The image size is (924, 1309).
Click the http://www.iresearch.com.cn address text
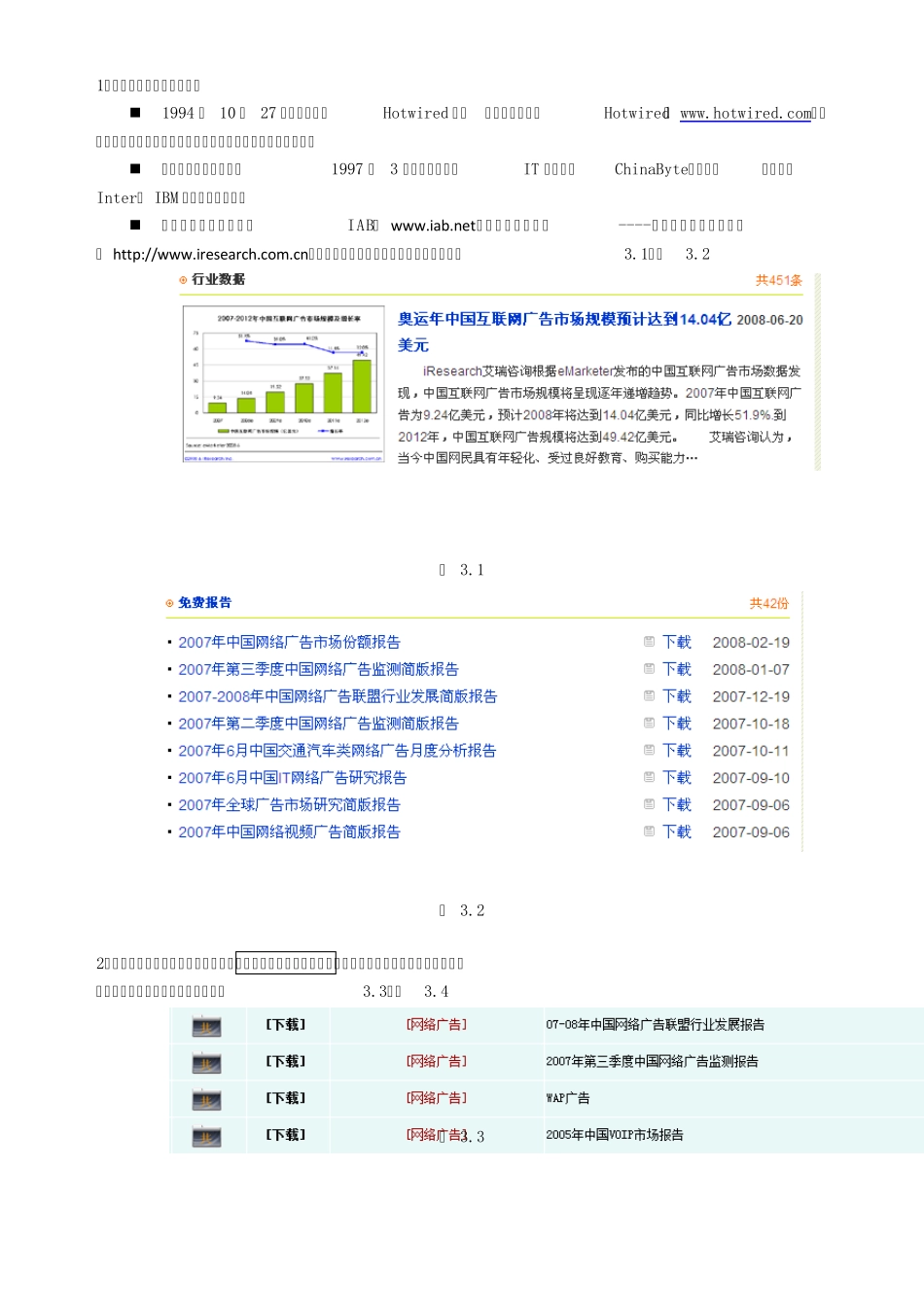210,255
